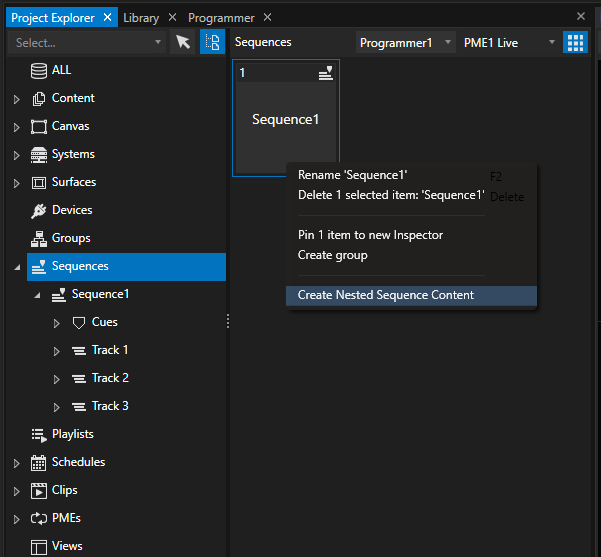
Task: Close the Project Explorer tab
Action: (x=108, y=17)
